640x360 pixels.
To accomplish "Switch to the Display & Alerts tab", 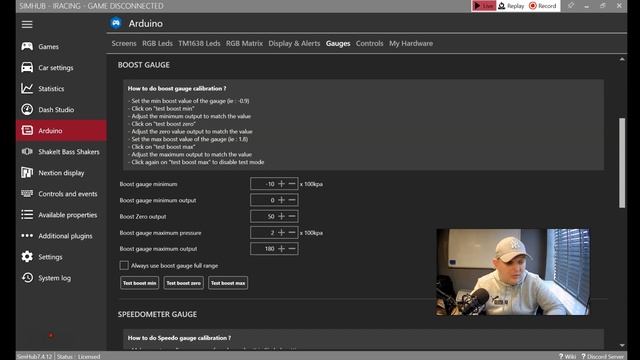I will 294,43.
